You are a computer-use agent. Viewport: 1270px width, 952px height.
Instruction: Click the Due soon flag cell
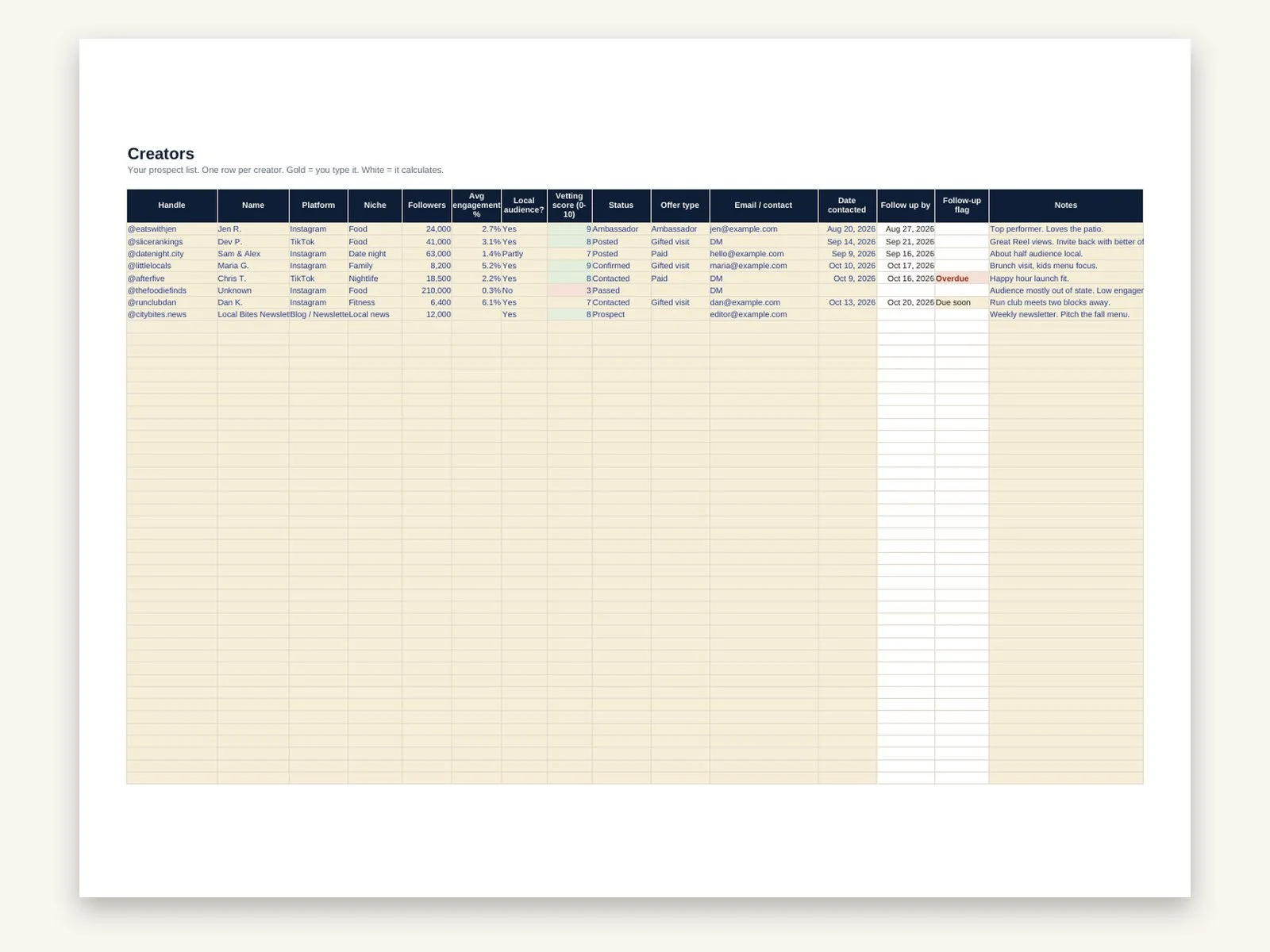(x=962, y=302)
